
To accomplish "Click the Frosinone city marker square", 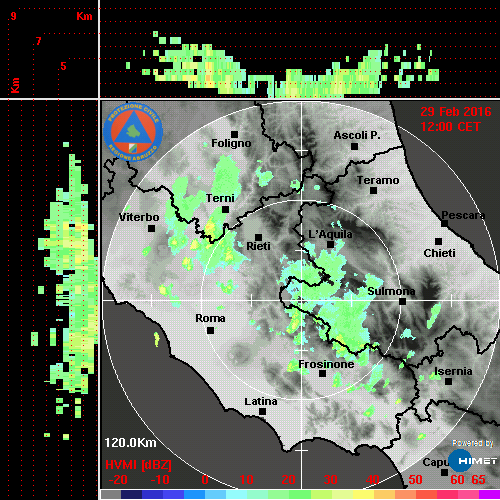I will pyautogui.click(x=322, y=373).
